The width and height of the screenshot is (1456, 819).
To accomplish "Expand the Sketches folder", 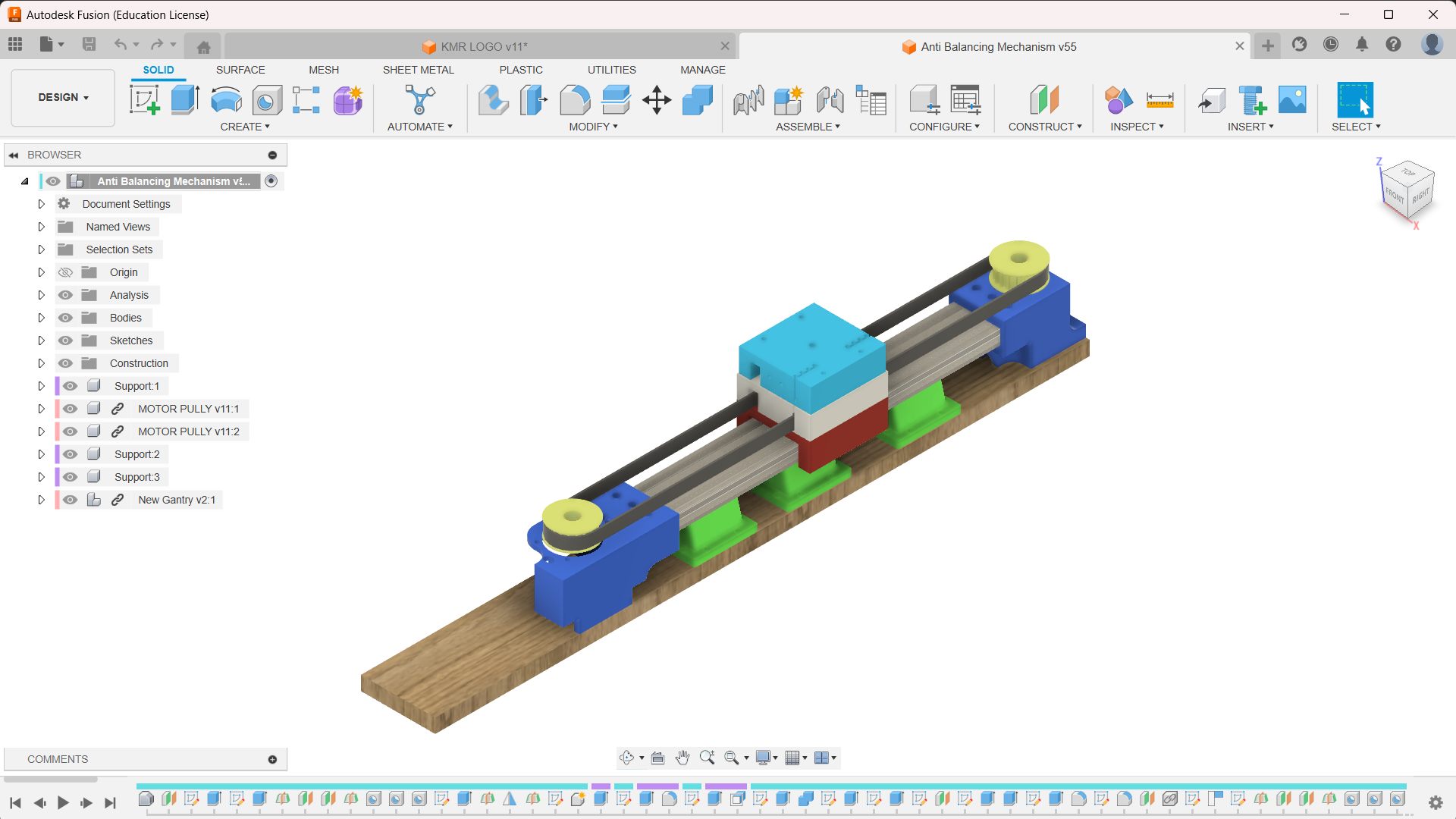I will (42, 340).
